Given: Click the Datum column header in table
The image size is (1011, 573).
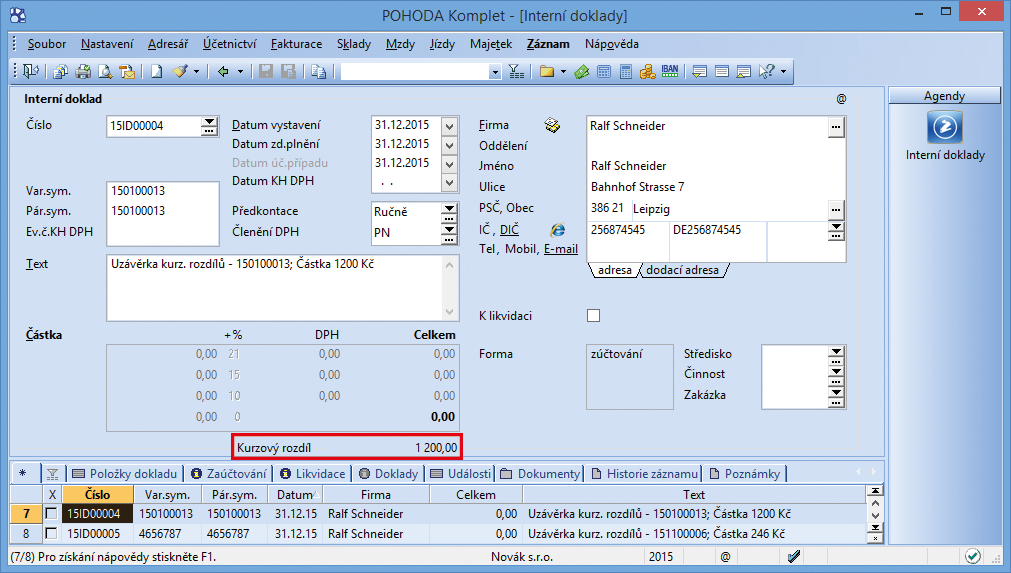Looking at the screenshot, I should (x=297, y=494).
